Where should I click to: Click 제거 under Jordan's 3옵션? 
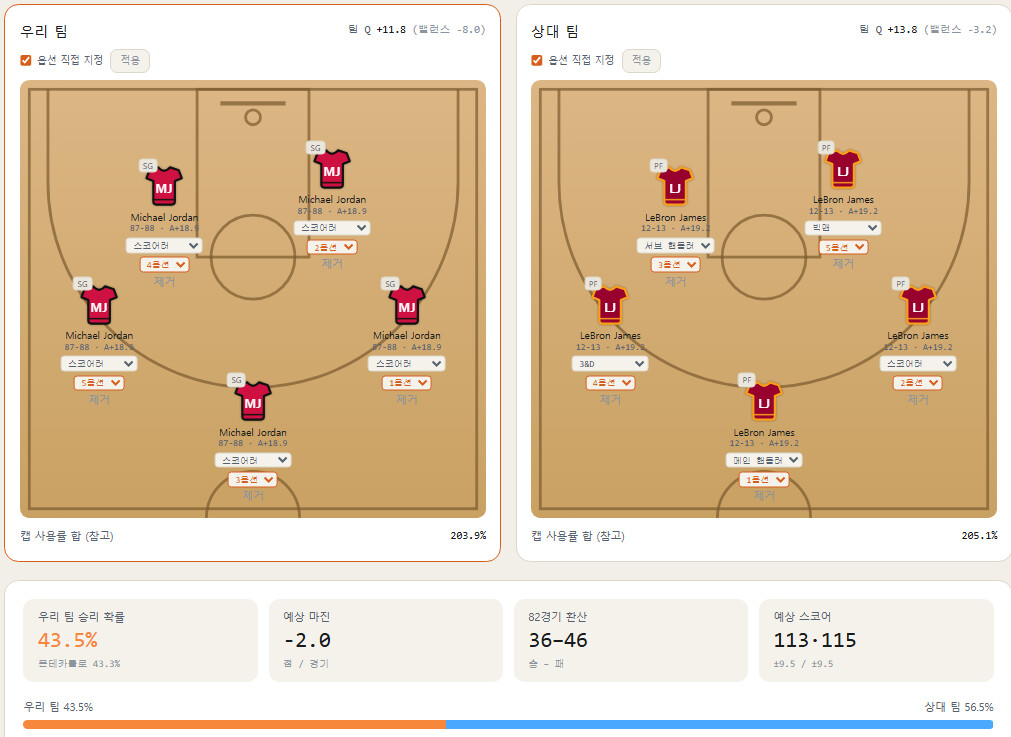pos(253,496)
